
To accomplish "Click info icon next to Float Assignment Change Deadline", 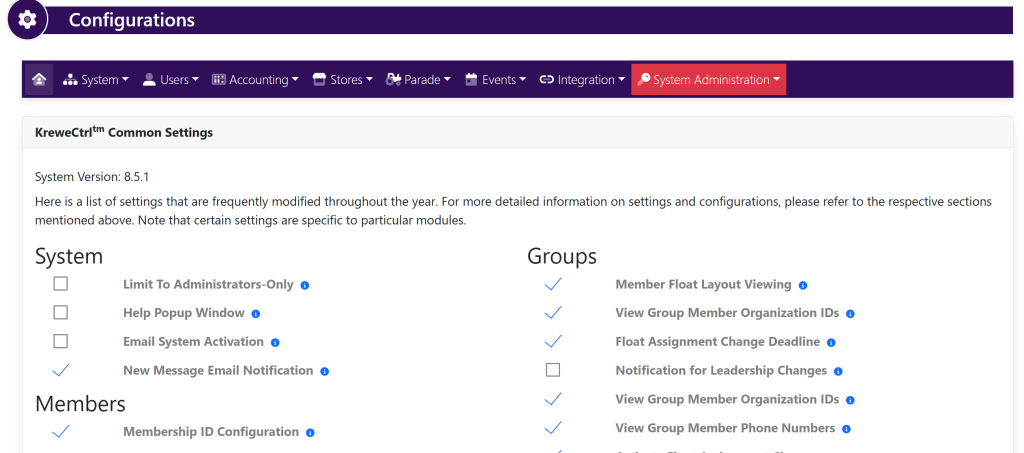I will 831,343.
